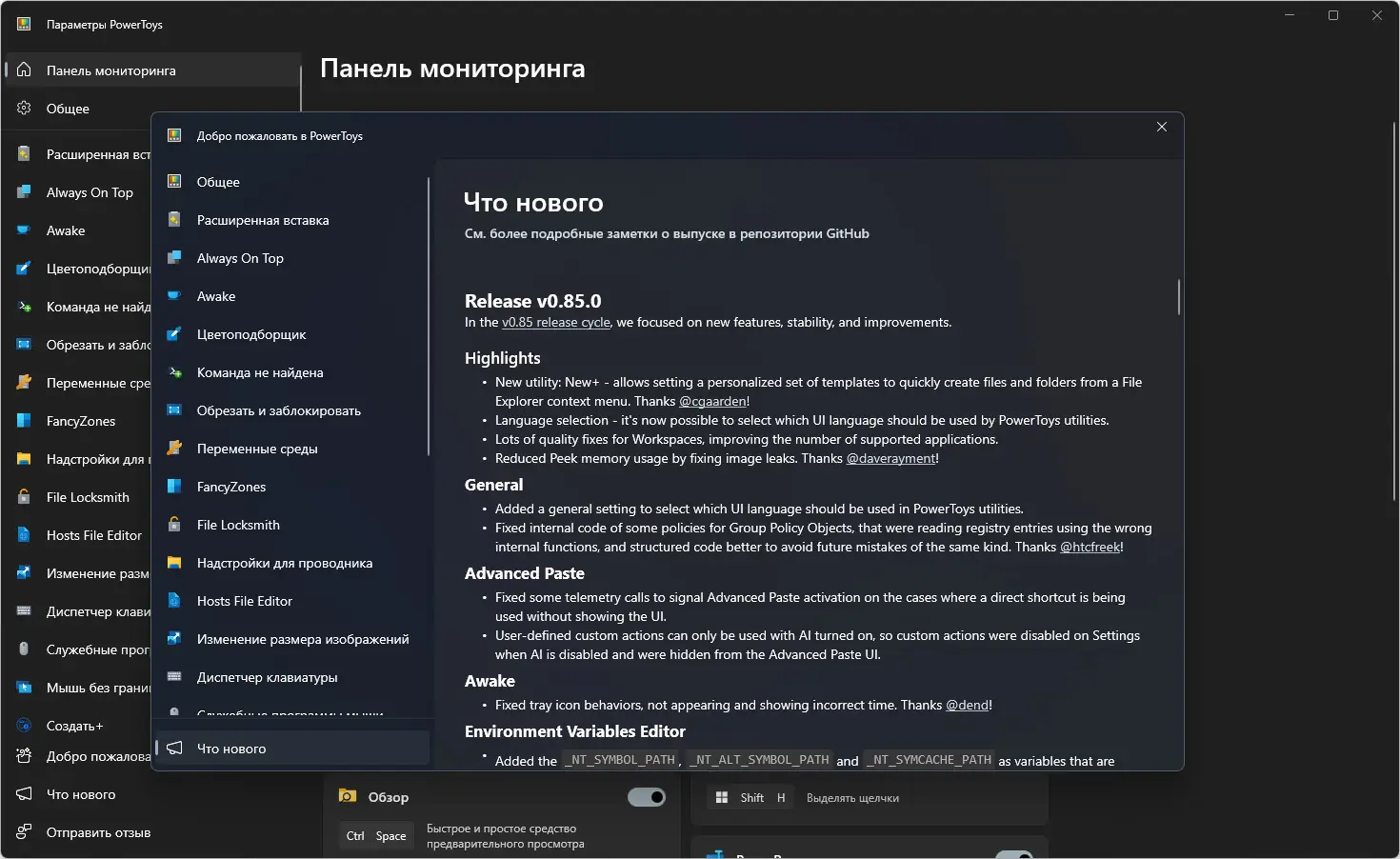Image resolution: width=1400 pixels, height=859 pixels.
Task: Select Переменные среды in main settings sidebar
Action: click(x=78, y=383)
